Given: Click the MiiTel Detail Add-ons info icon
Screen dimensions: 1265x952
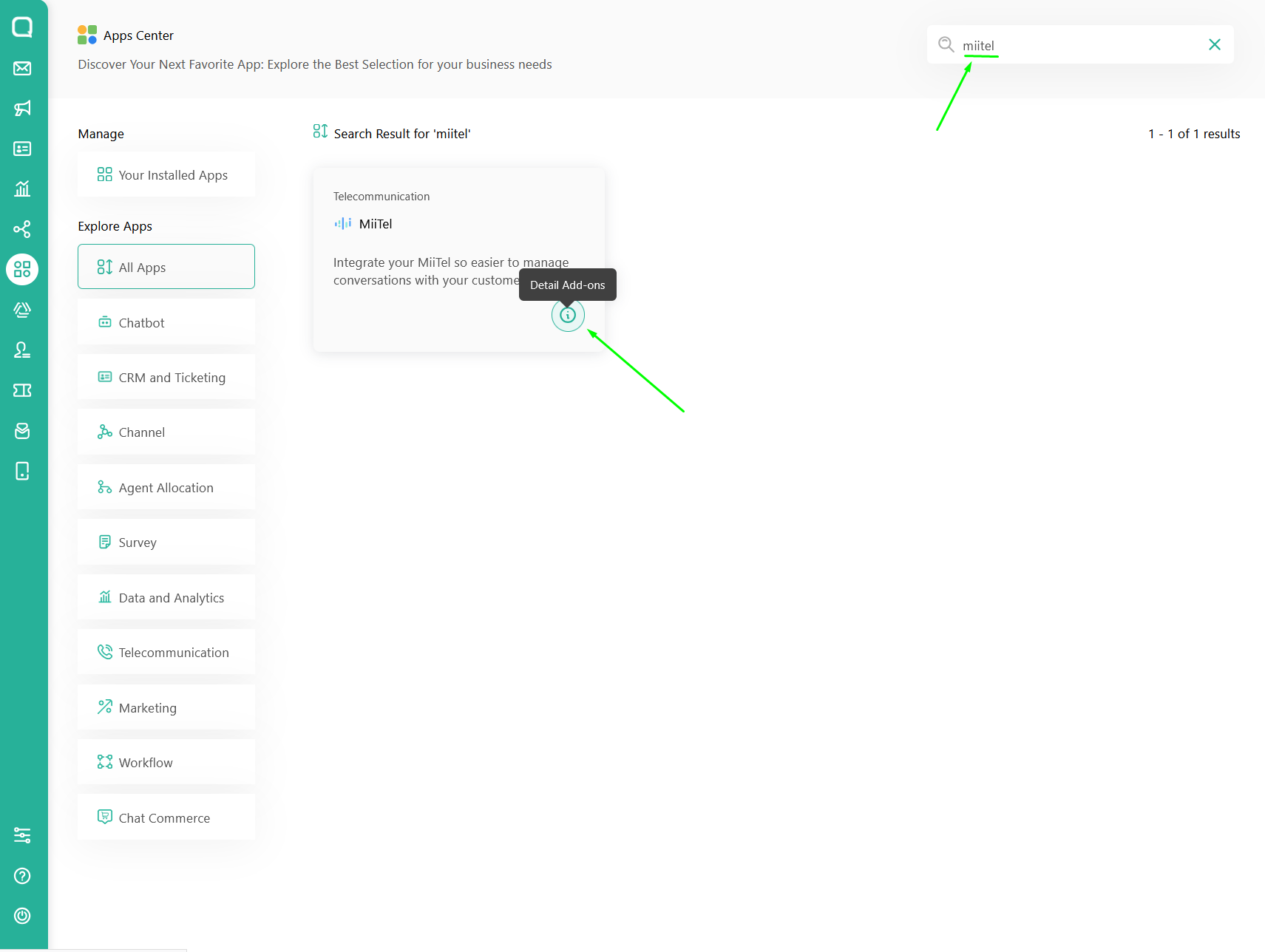Looking at the screenshot, I should tap(567, 316).
